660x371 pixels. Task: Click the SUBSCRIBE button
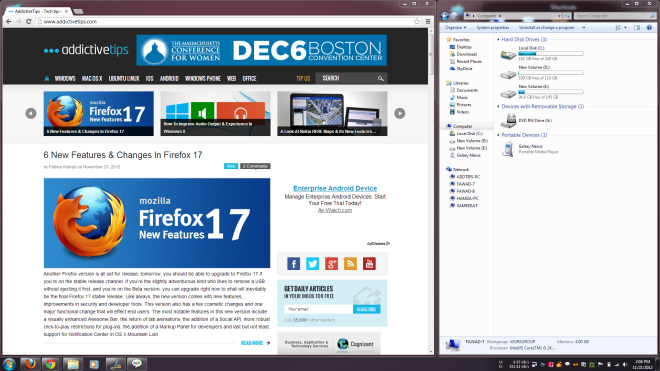click(366, 309)
